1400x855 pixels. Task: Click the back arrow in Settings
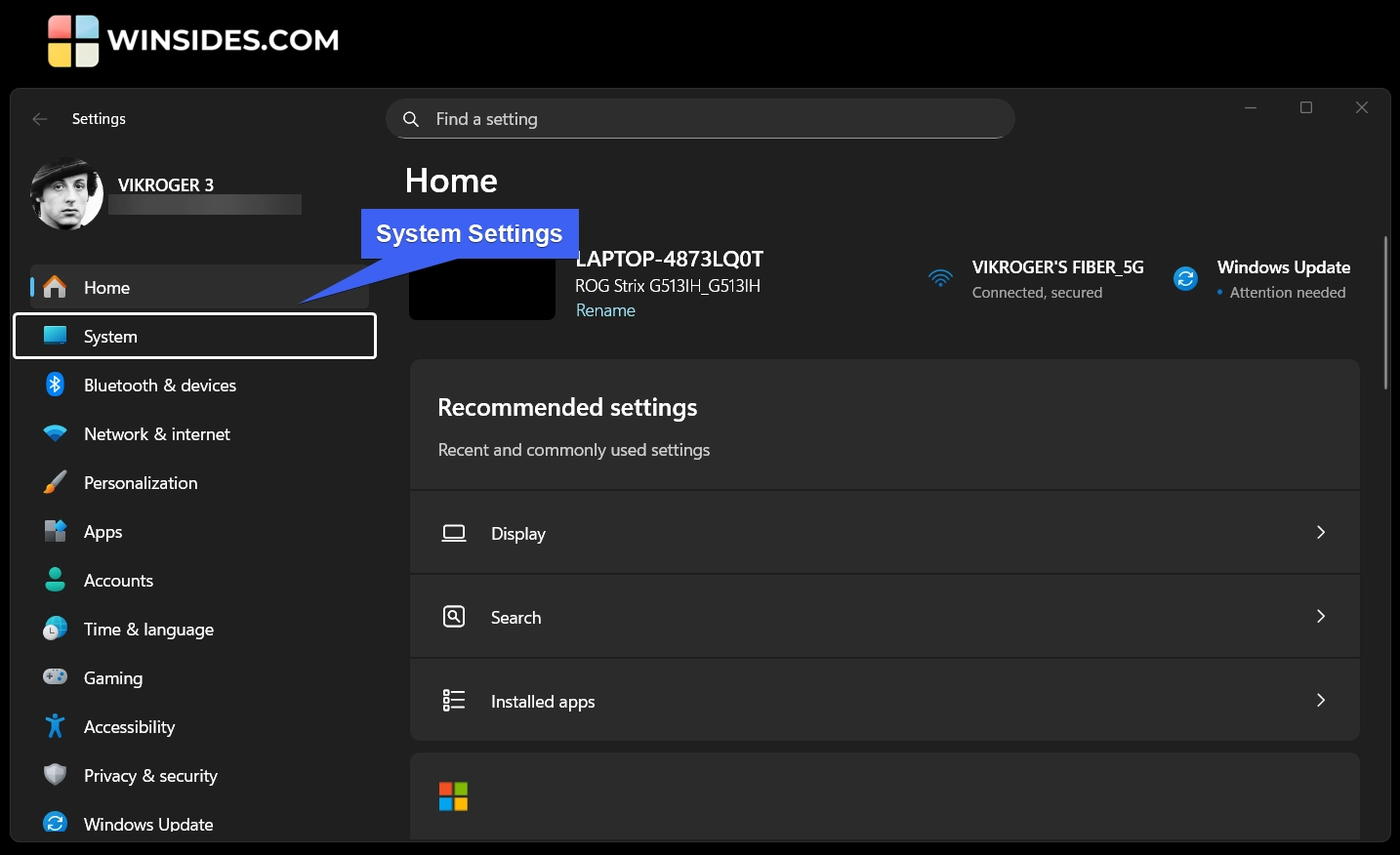point(39,118)
